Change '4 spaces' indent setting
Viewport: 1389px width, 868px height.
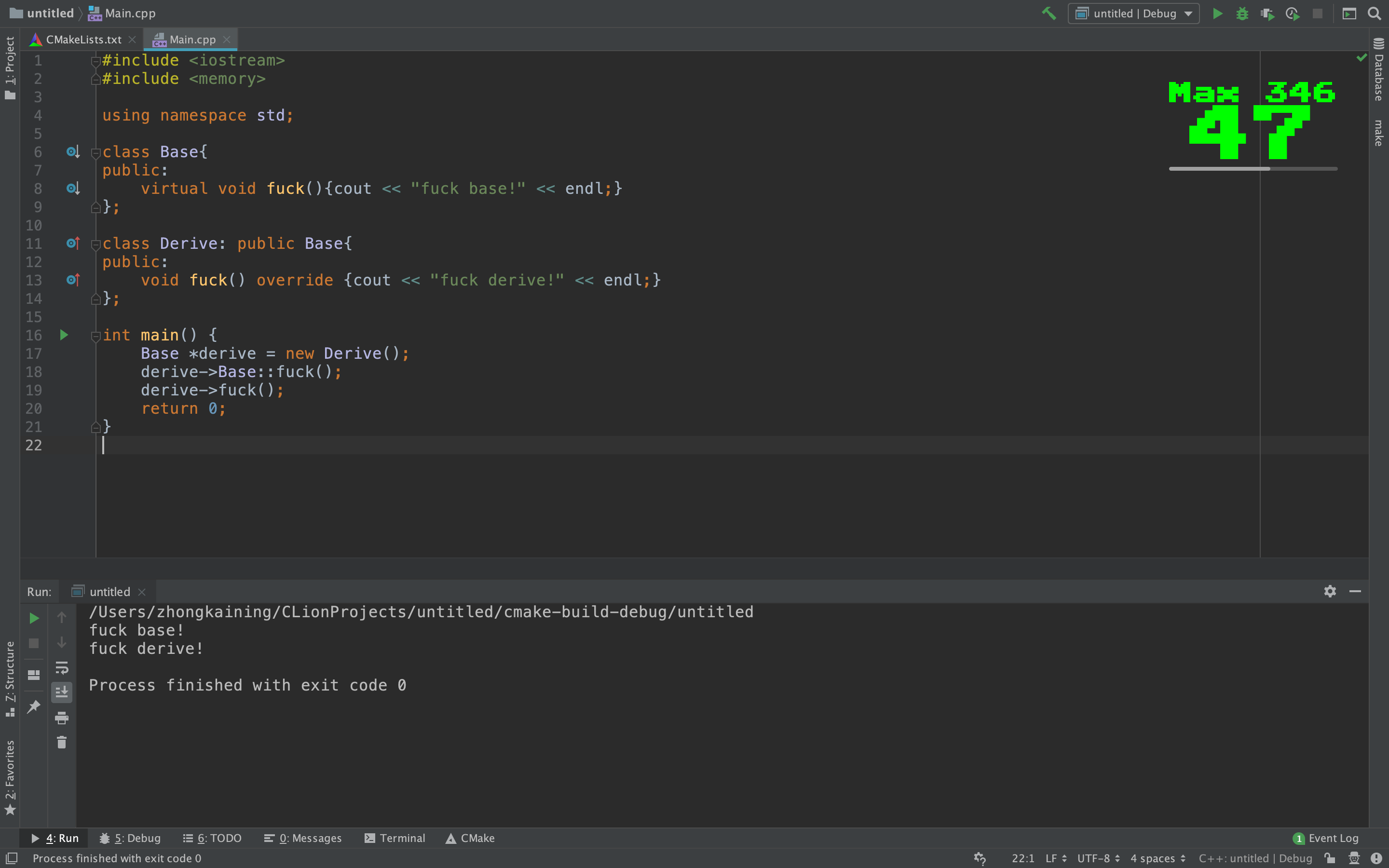coord(1157,858)
